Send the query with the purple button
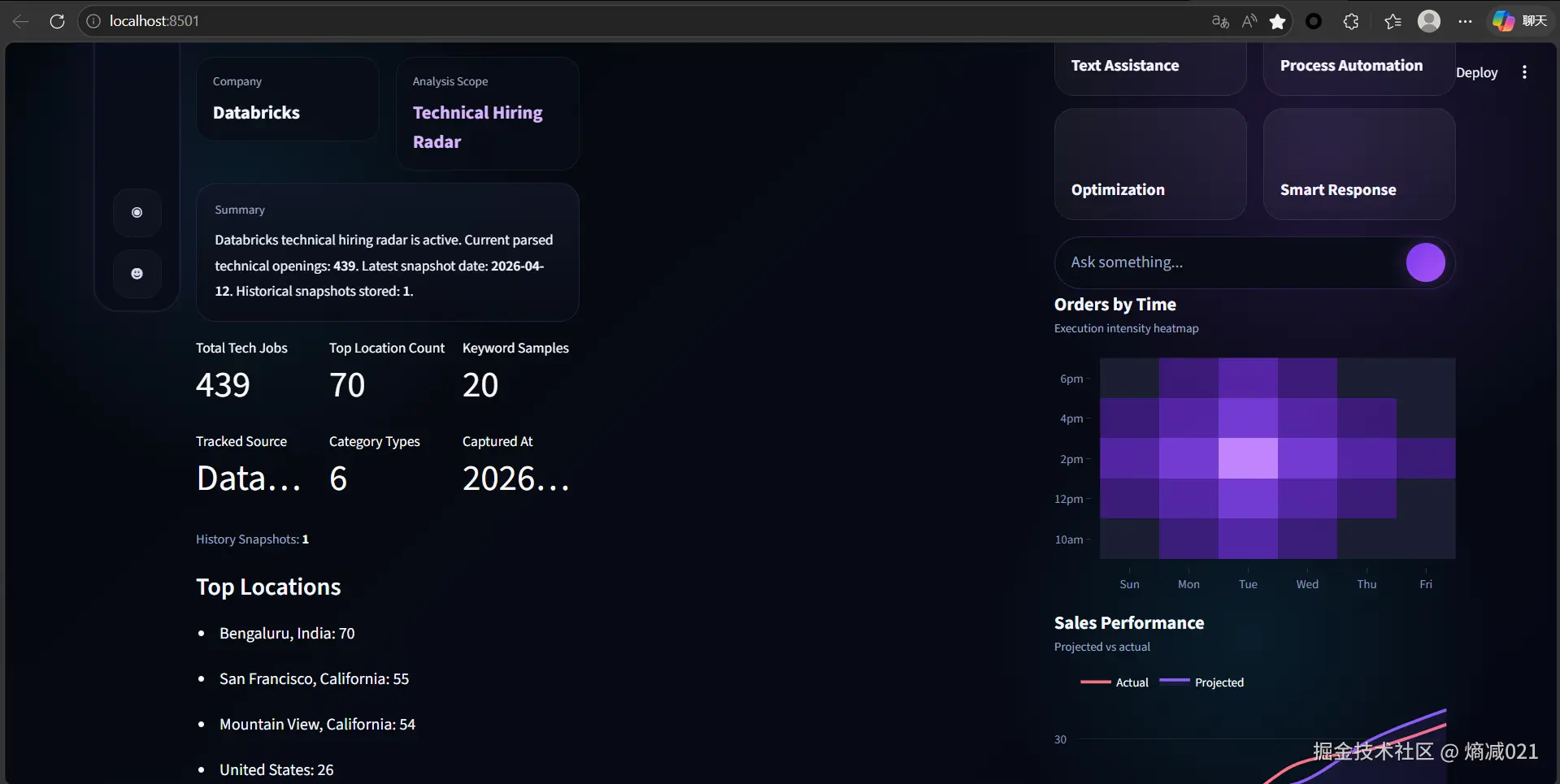 (x=1426, y=262)
